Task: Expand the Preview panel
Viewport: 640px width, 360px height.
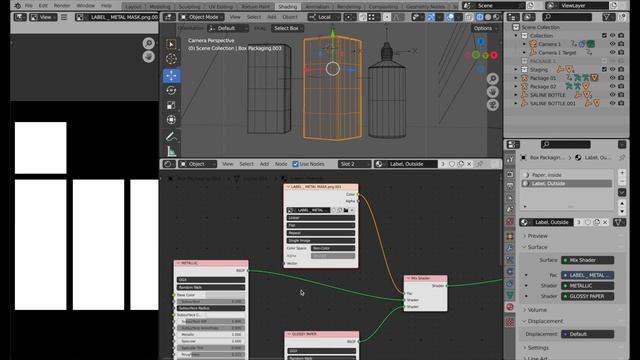Action: tap(537, 236)
